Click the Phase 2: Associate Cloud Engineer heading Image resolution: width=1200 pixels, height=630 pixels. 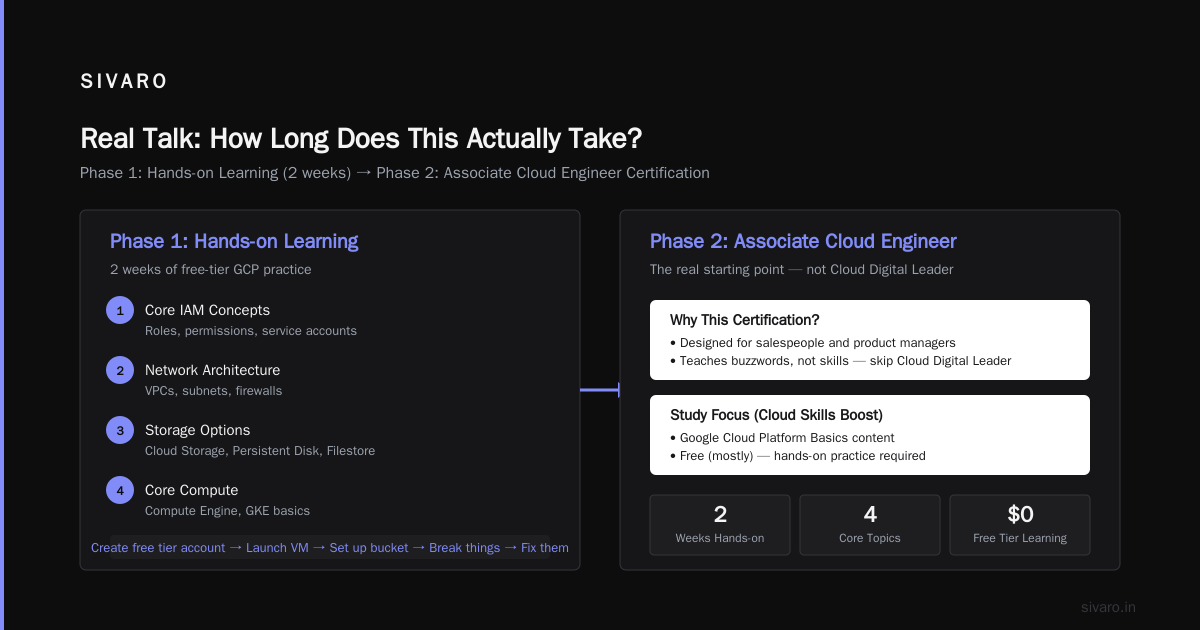pos(803,241)
